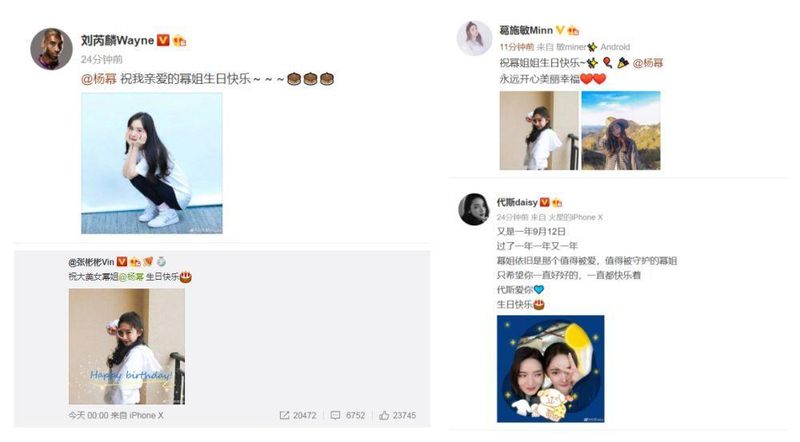
Task: Open username link 刘芮麟Wayne
Action: (117, 40)
